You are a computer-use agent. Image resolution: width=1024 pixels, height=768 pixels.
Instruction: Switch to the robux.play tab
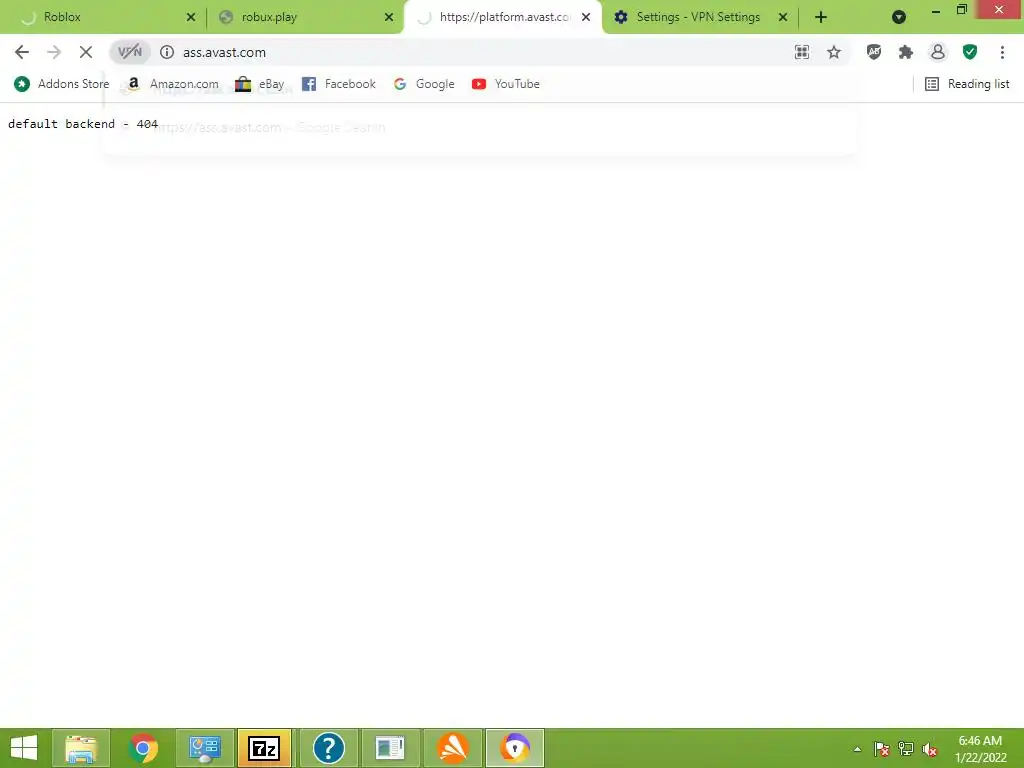pyautogui.click(x=304, y=17)
